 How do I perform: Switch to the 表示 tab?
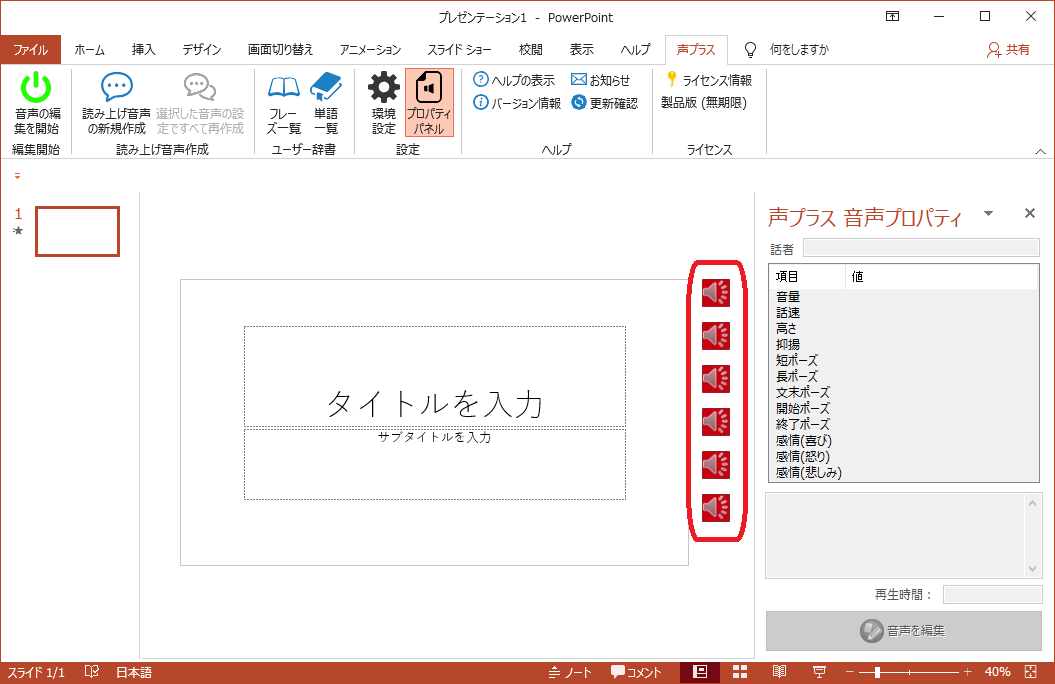(x=581, y=50)
